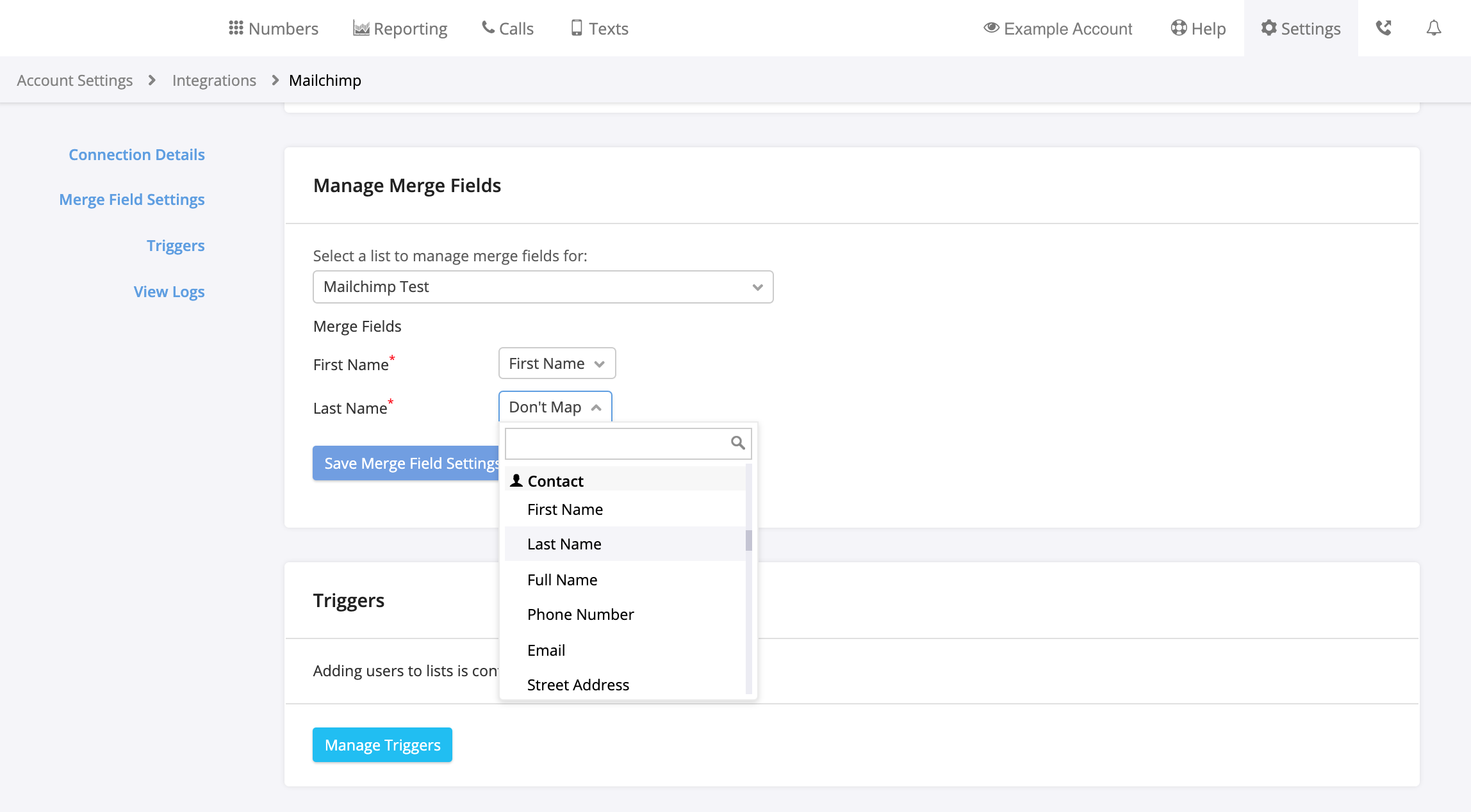
Task: Open the Calls menu
Action: 508,28
